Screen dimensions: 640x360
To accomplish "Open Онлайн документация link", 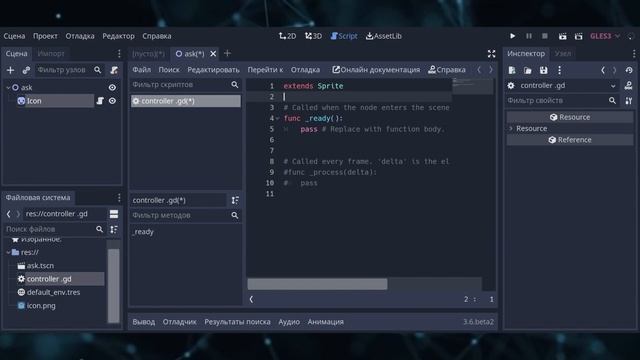I will (x=376, y=70).
